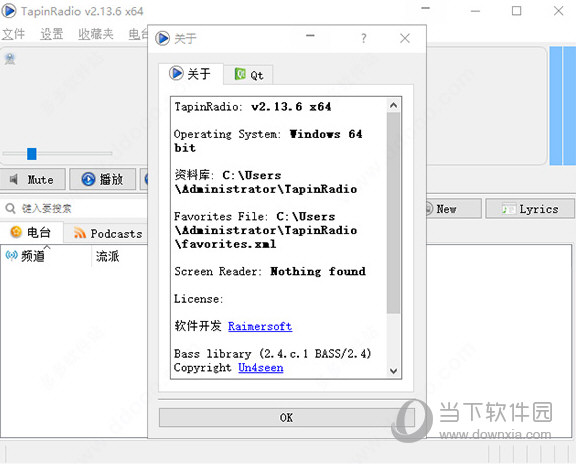Click the TapinRadio title bar logo
This screenshot has width=576, height=464.
tap(9, 11)
